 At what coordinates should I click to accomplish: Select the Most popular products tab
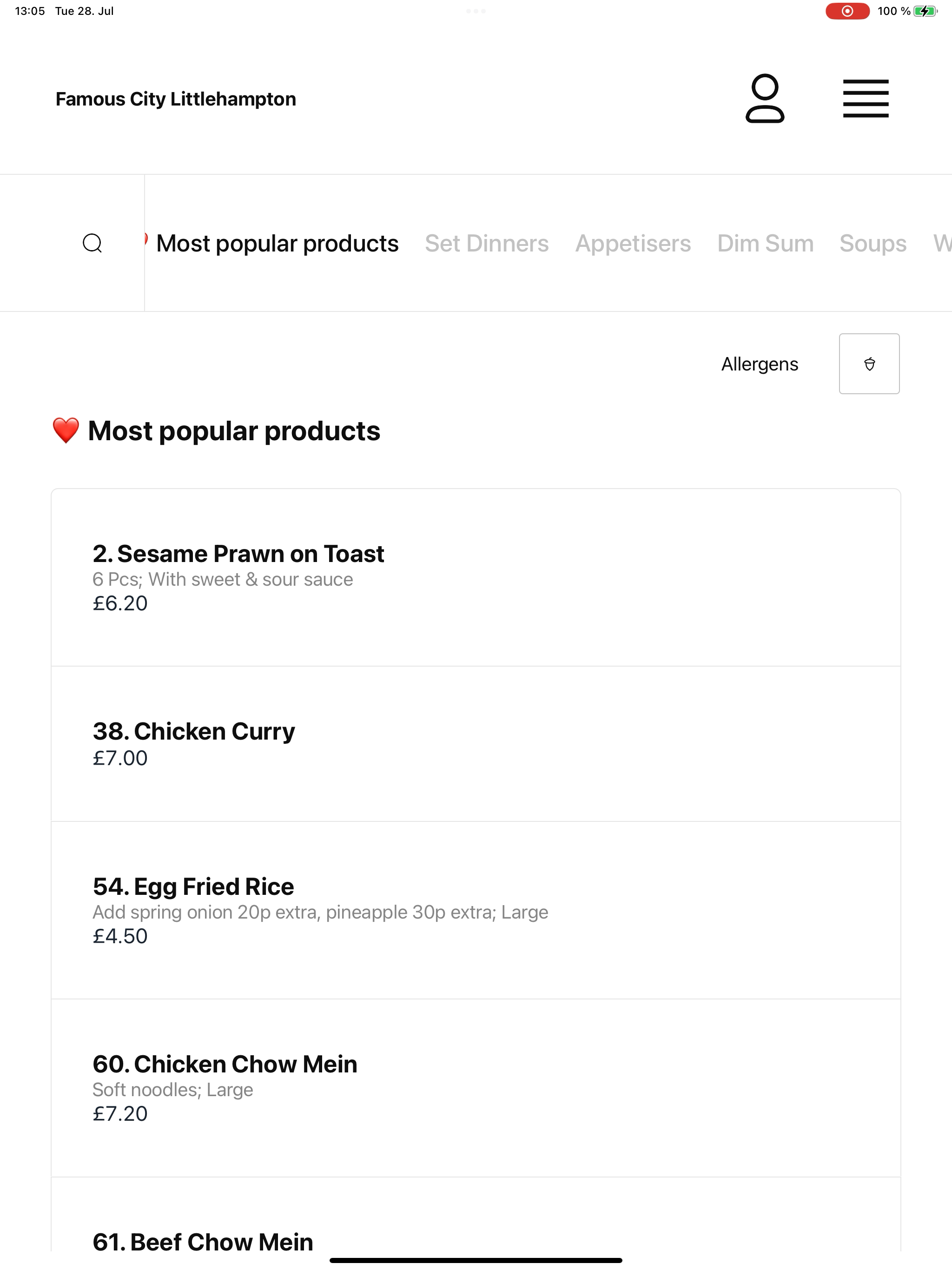pos(278,244)
